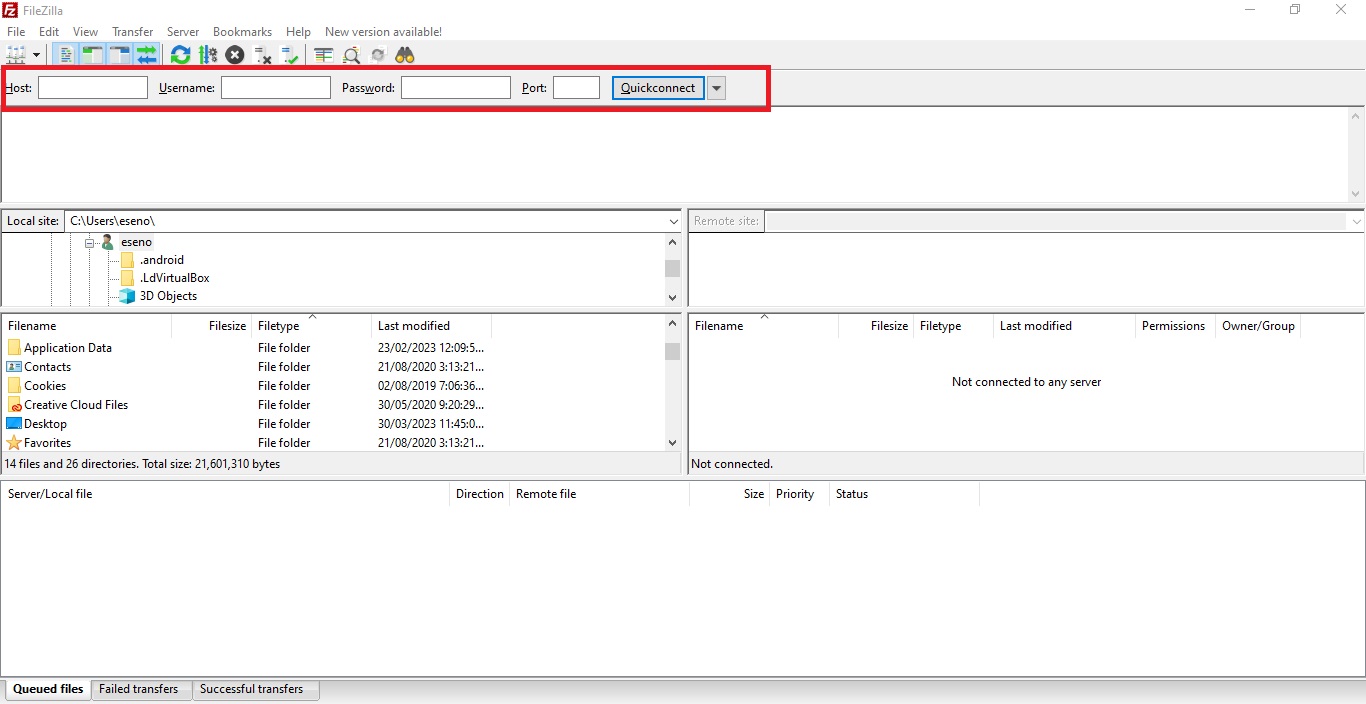Select the Application Data folder row

[x=333, y=348]
